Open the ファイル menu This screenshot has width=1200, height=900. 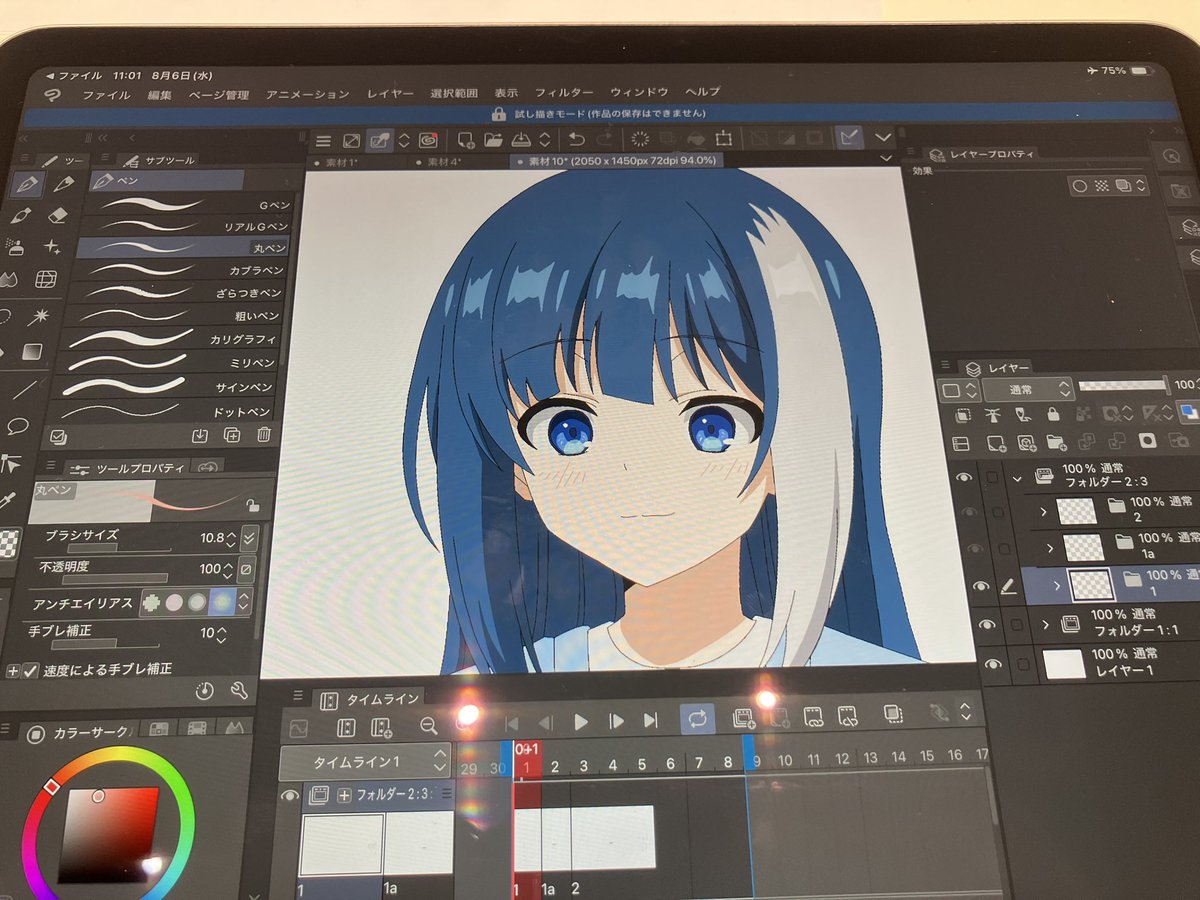tap(106, 94)
